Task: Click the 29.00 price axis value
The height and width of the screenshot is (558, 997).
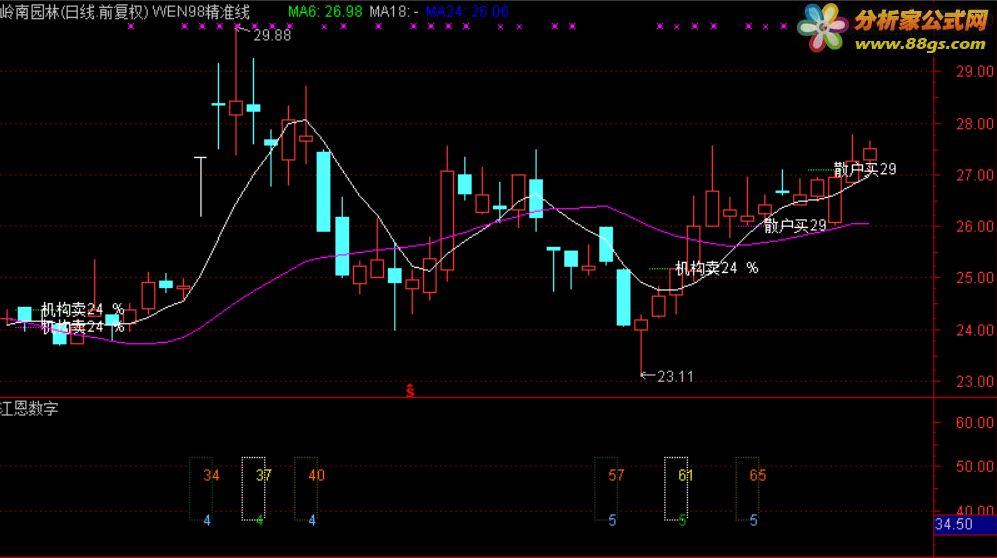Action: click(975, 71)
